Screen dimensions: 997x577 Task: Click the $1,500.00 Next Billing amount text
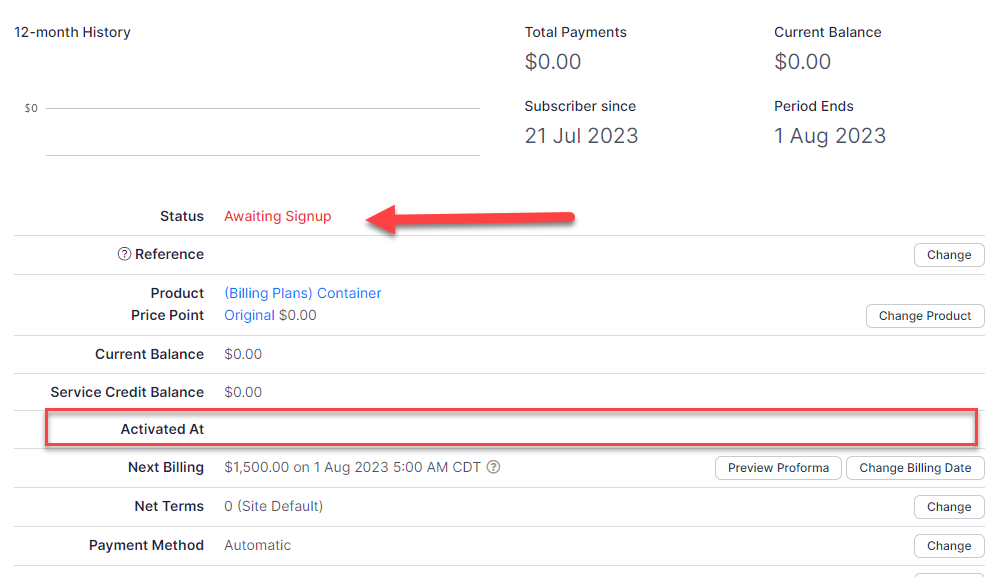pyautogui.click(x=256, y=467)
